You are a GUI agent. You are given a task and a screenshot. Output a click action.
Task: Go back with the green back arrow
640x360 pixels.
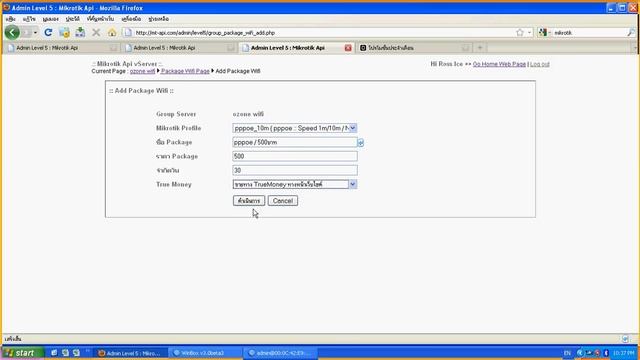pos(12,32)
